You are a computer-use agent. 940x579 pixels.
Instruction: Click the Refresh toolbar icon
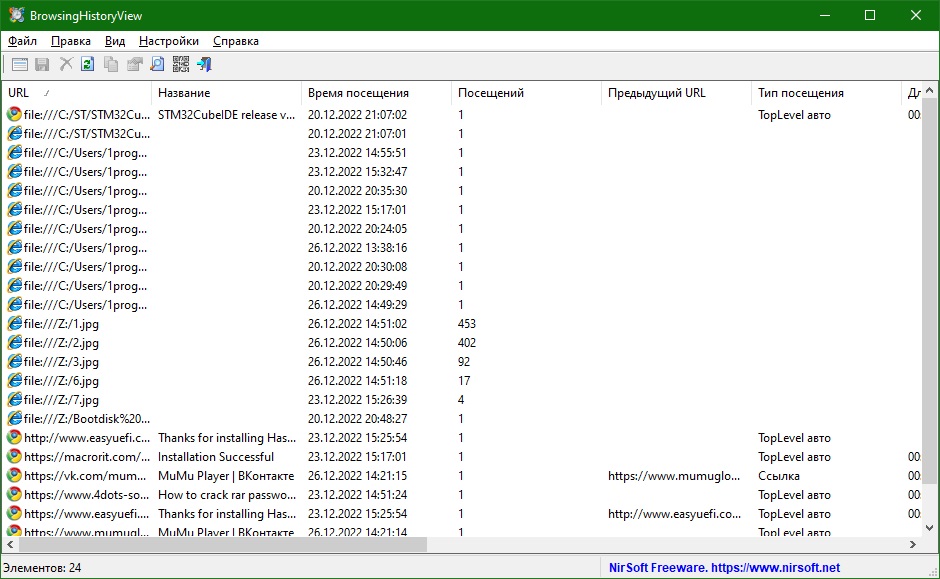88,64
